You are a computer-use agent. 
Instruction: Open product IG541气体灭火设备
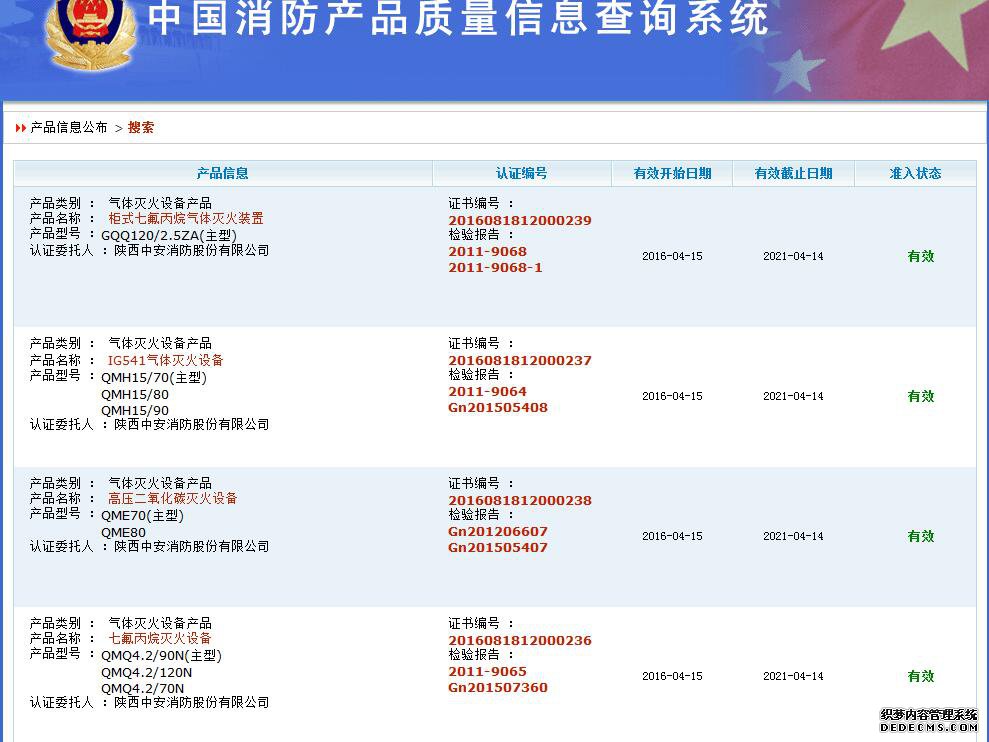(x=166, y=360)
